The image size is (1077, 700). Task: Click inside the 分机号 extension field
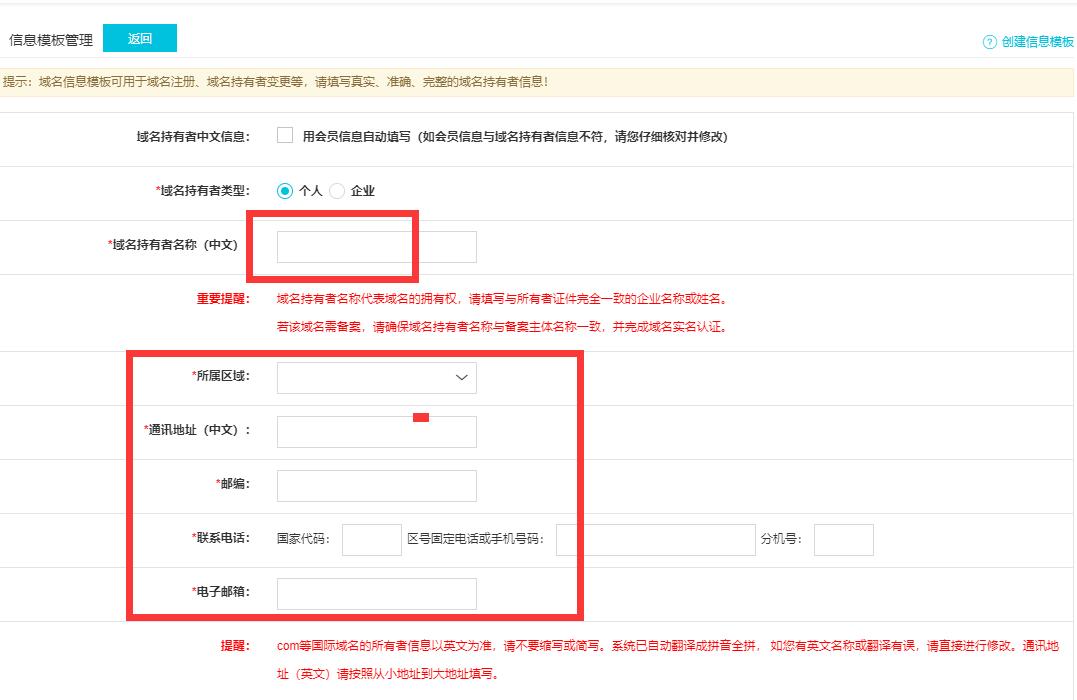pos(843,539)
